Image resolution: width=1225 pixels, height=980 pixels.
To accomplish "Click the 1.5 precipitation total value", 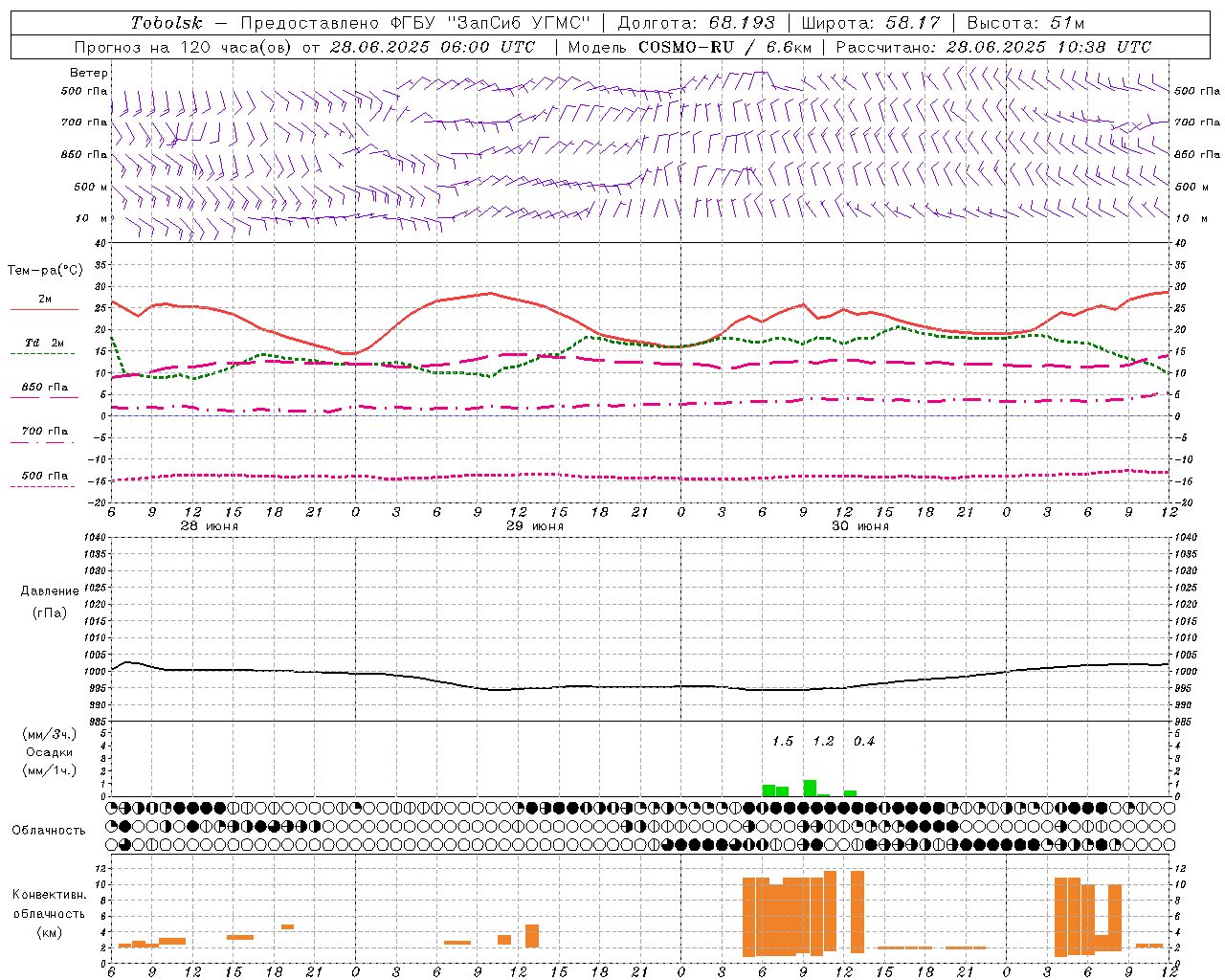I will (x=783, y=742).
